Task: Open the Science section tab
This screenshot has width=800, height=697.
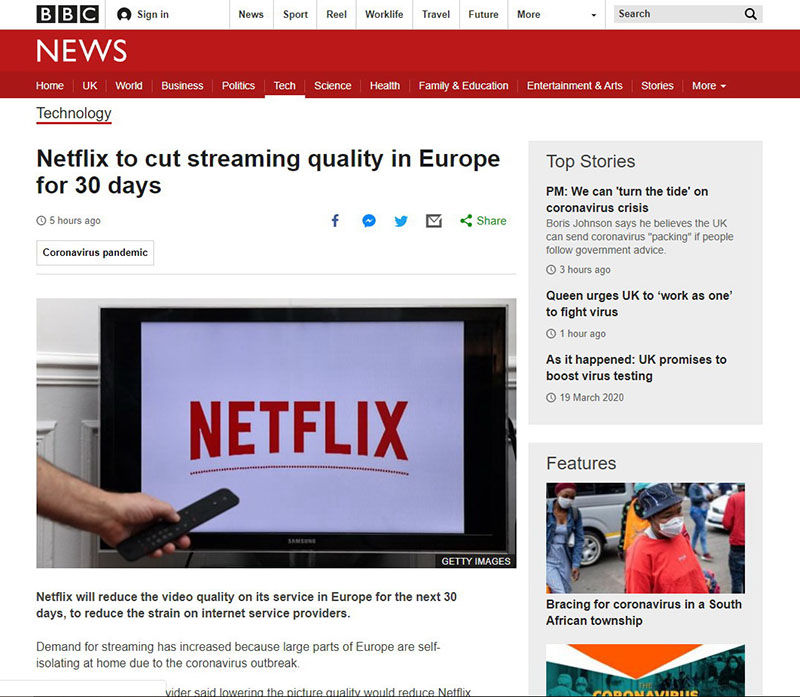Action: [332, 86]
